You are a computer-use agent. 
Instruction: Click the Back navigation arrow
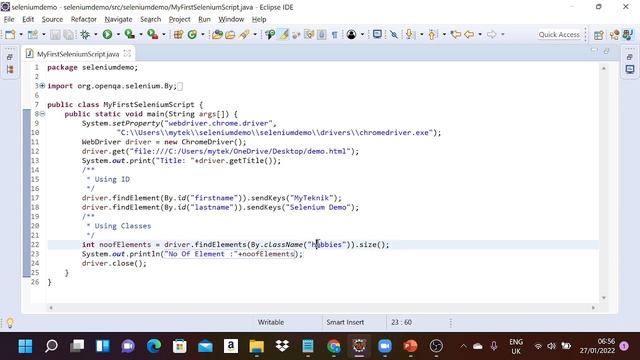pyautogui.click(x=469, y=35)
